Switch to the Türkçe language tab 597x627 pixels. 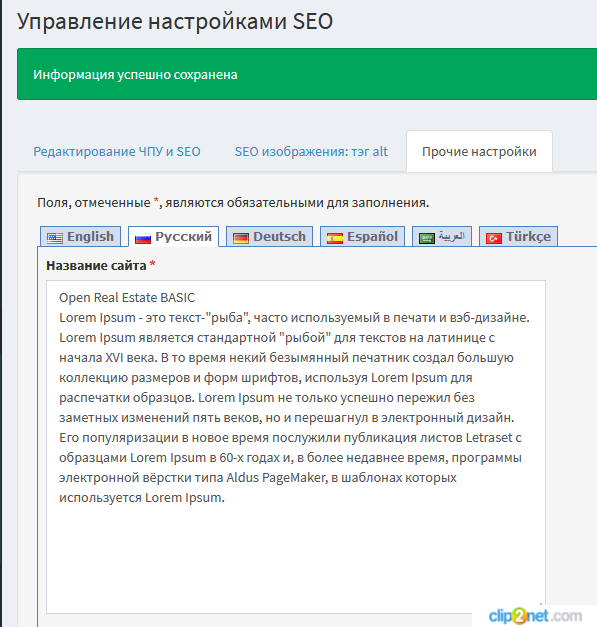tap(518, 237)
